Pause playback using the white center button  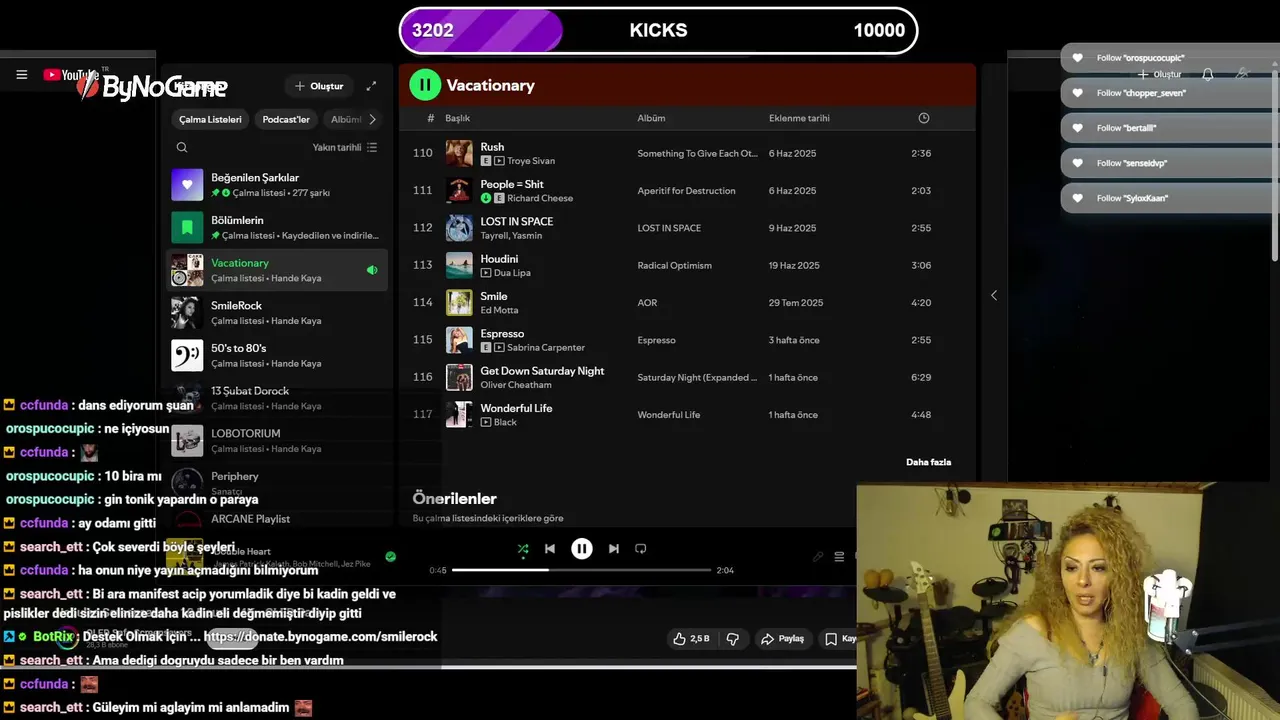click(581, 549)
